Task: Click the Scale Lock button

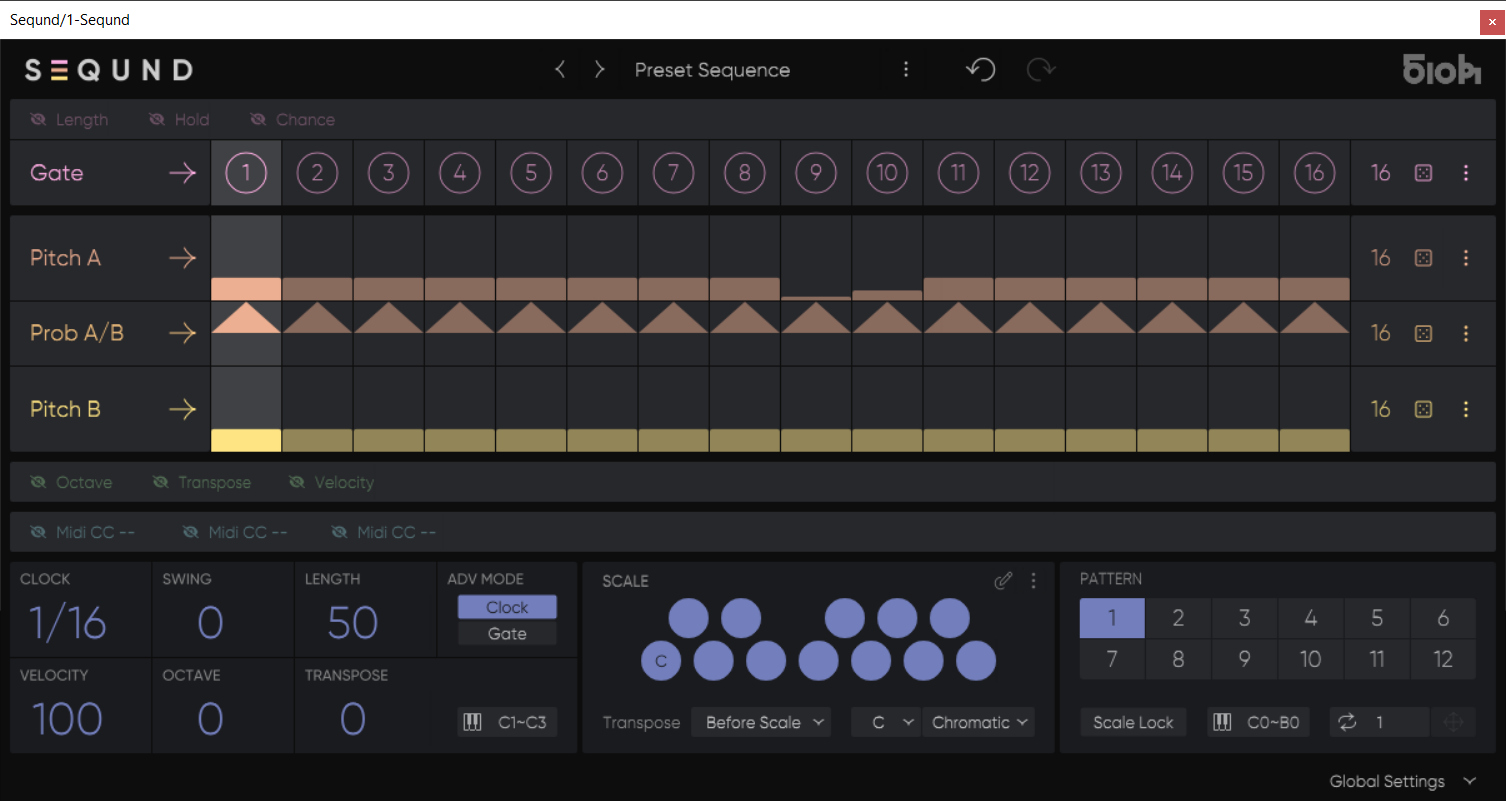Action: [x=1133, y=723]
